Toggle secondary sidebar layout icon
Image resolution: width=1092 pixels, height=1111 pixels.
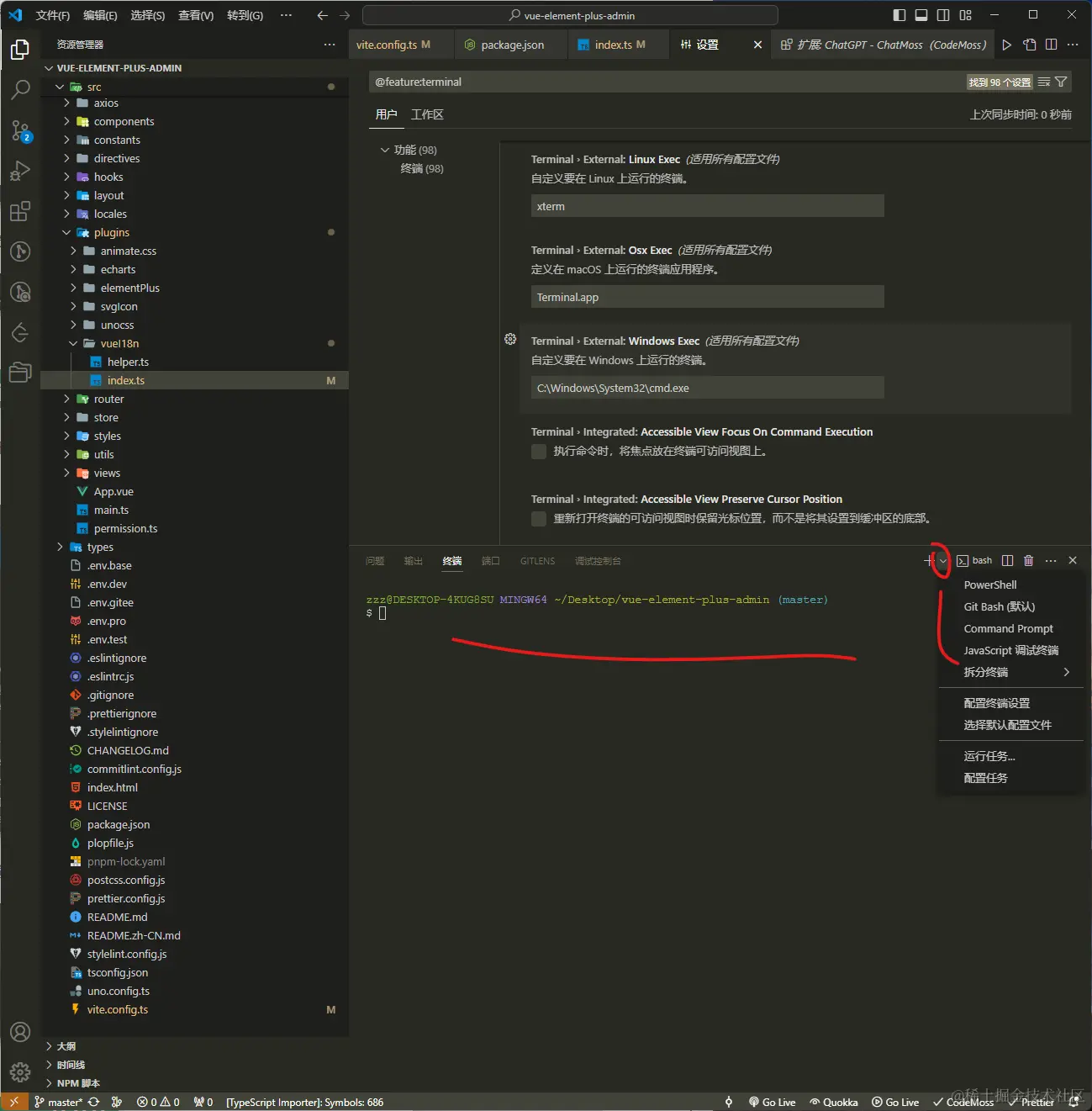(x=943, y=15)
